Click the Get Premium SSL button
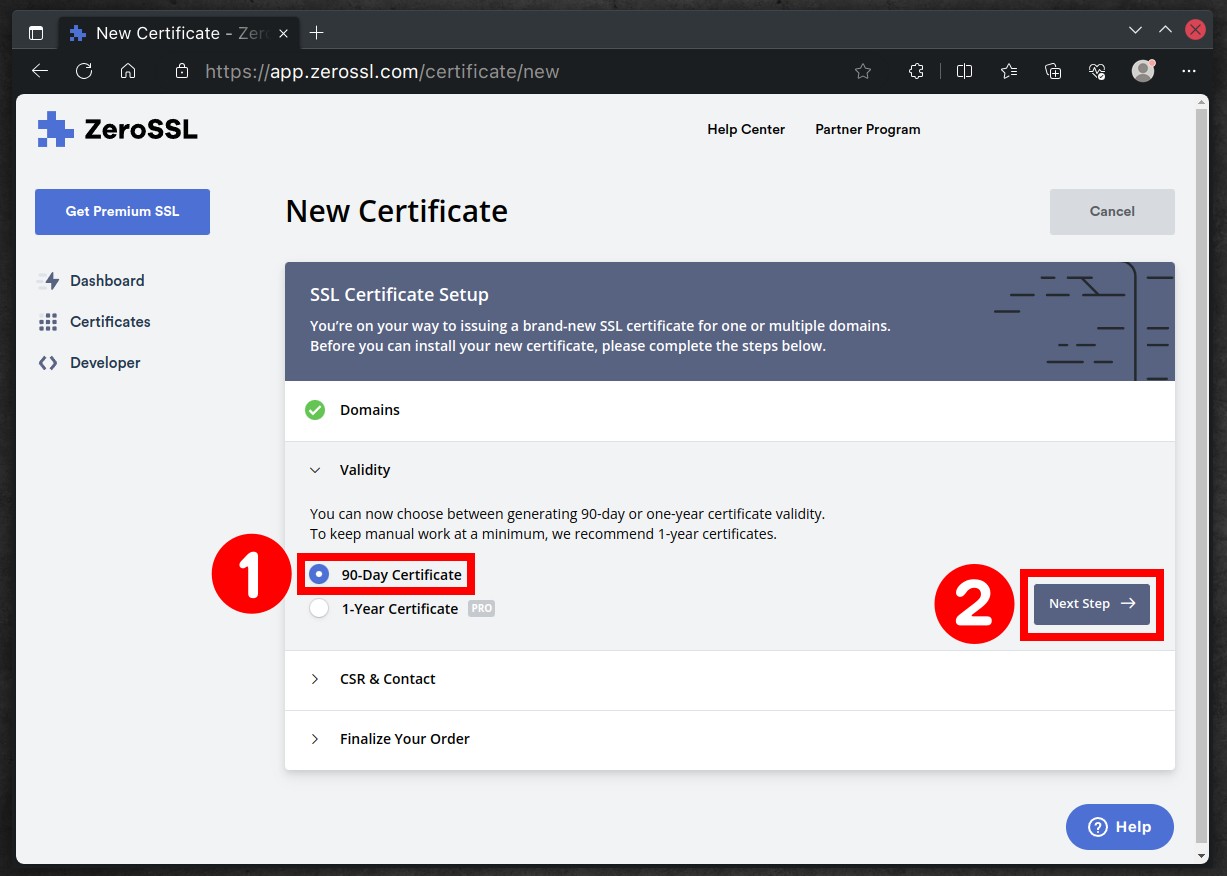This screenshot has height=876, width=1227. [x=122, y=212]
